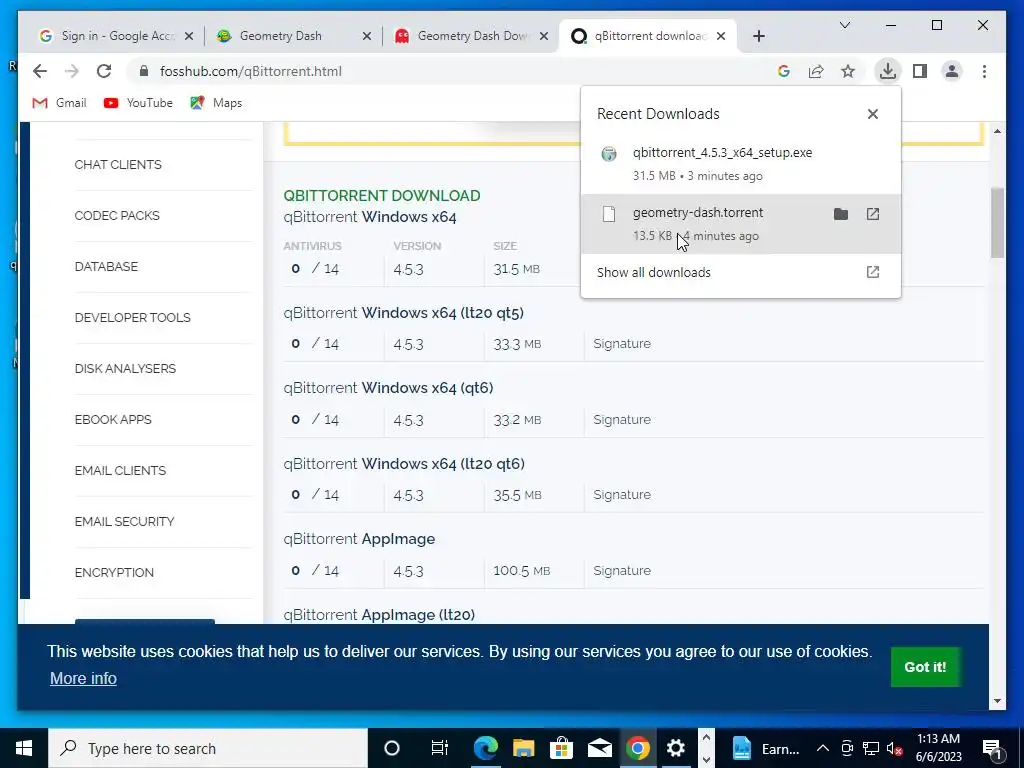Download qBittorrent AppImage link
The height and width of the screenshot is (768, 1024).
[359, 539]
